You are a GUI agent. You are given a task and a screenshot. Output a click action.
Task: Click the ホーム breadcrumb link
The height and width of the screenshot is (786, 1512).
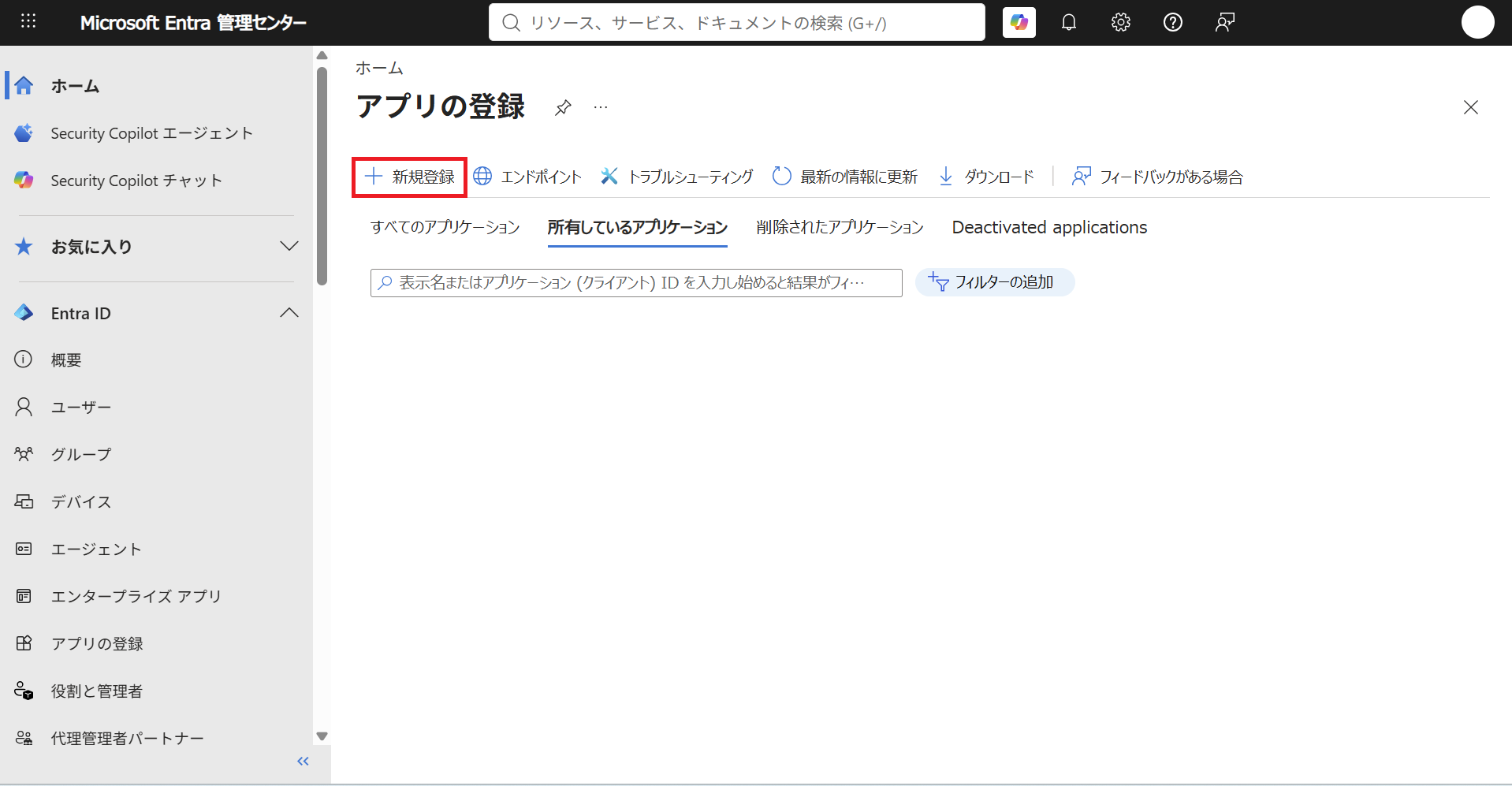379,68
